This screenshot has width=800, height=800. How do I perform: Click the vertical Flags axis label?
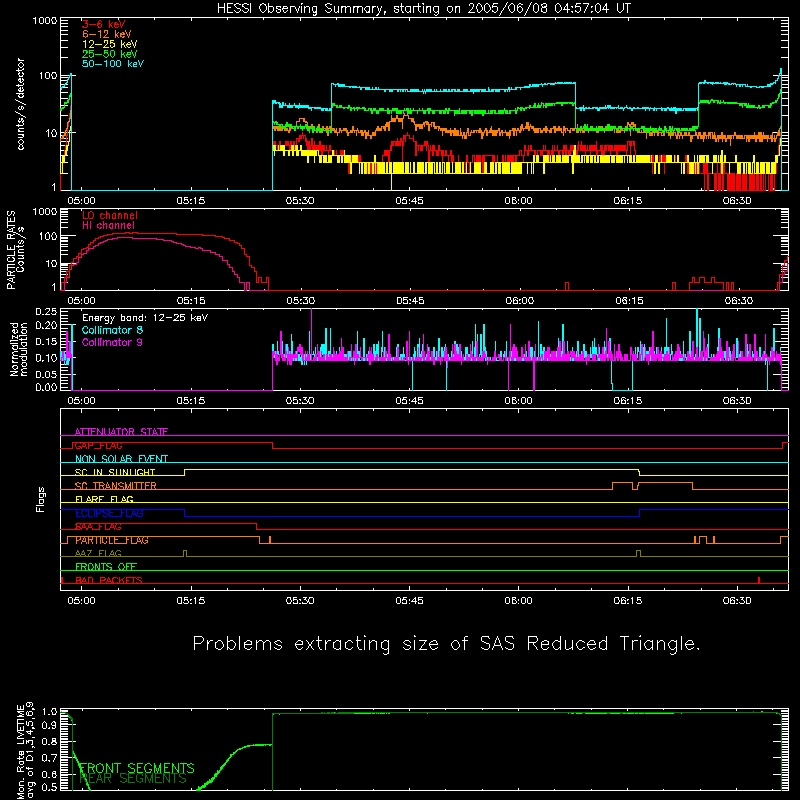point(41,499)
